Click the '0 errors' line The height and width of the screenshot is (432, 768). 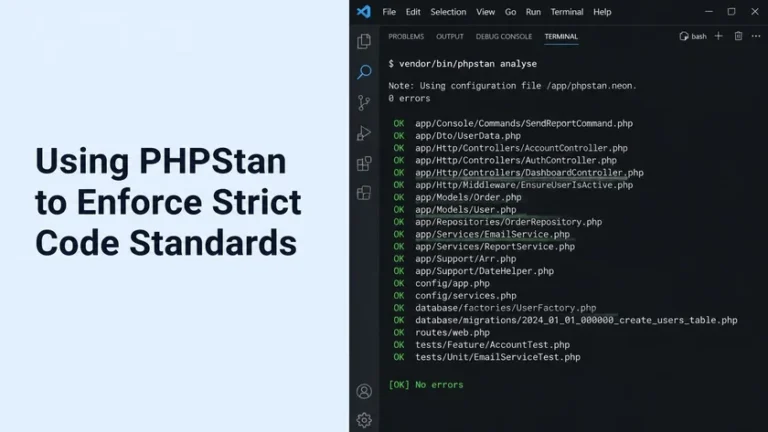[x=409, y=98]
